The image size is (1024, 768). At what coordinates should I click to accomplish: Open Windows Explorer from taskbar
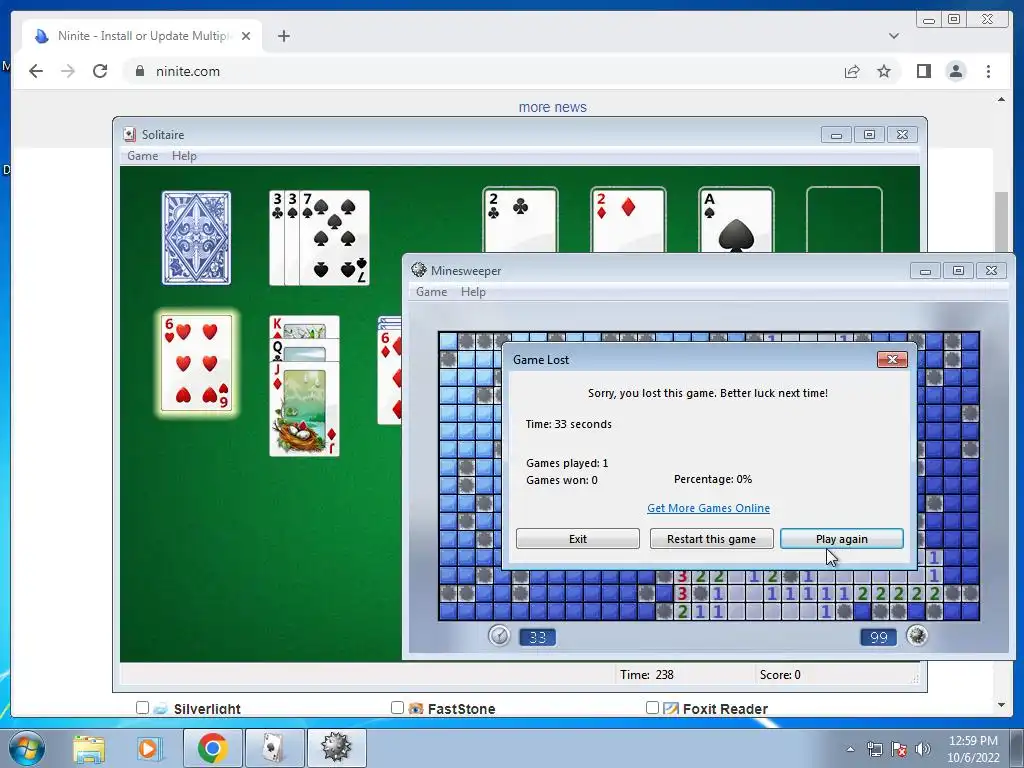click(x=89, y=748)
